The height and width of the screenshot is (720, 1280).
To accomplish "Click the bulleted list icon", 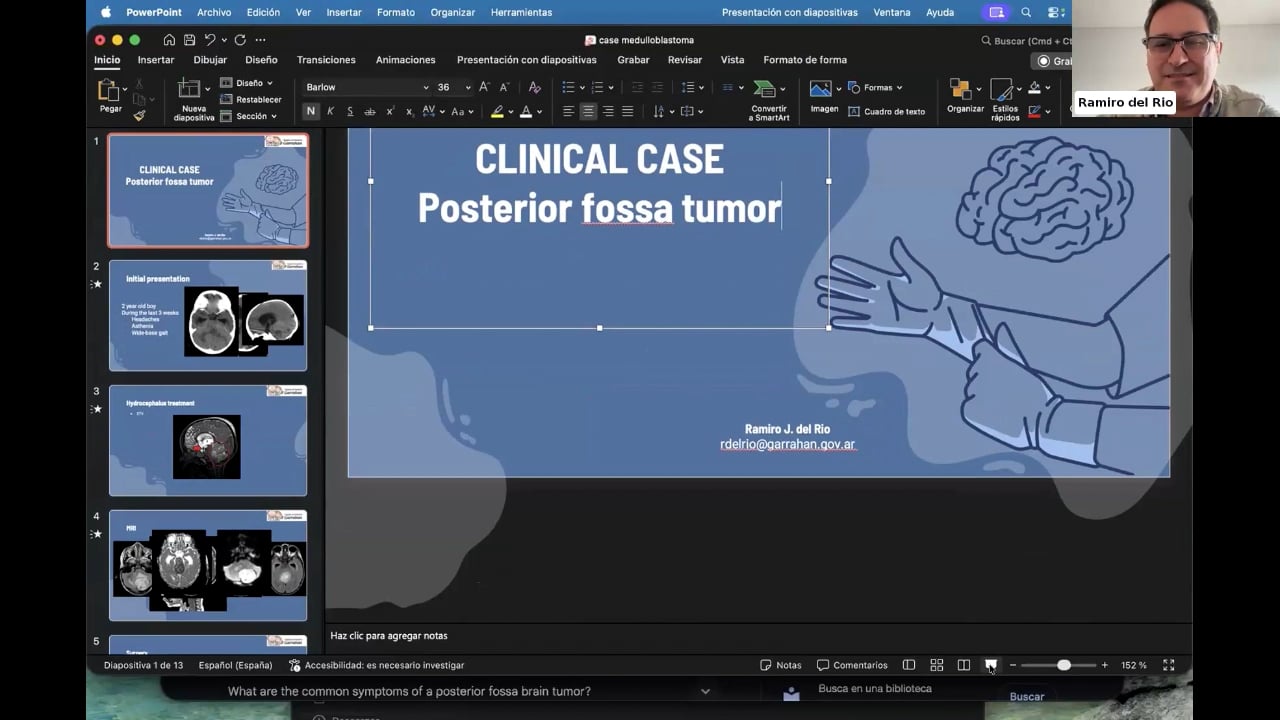I will point(568,87).
